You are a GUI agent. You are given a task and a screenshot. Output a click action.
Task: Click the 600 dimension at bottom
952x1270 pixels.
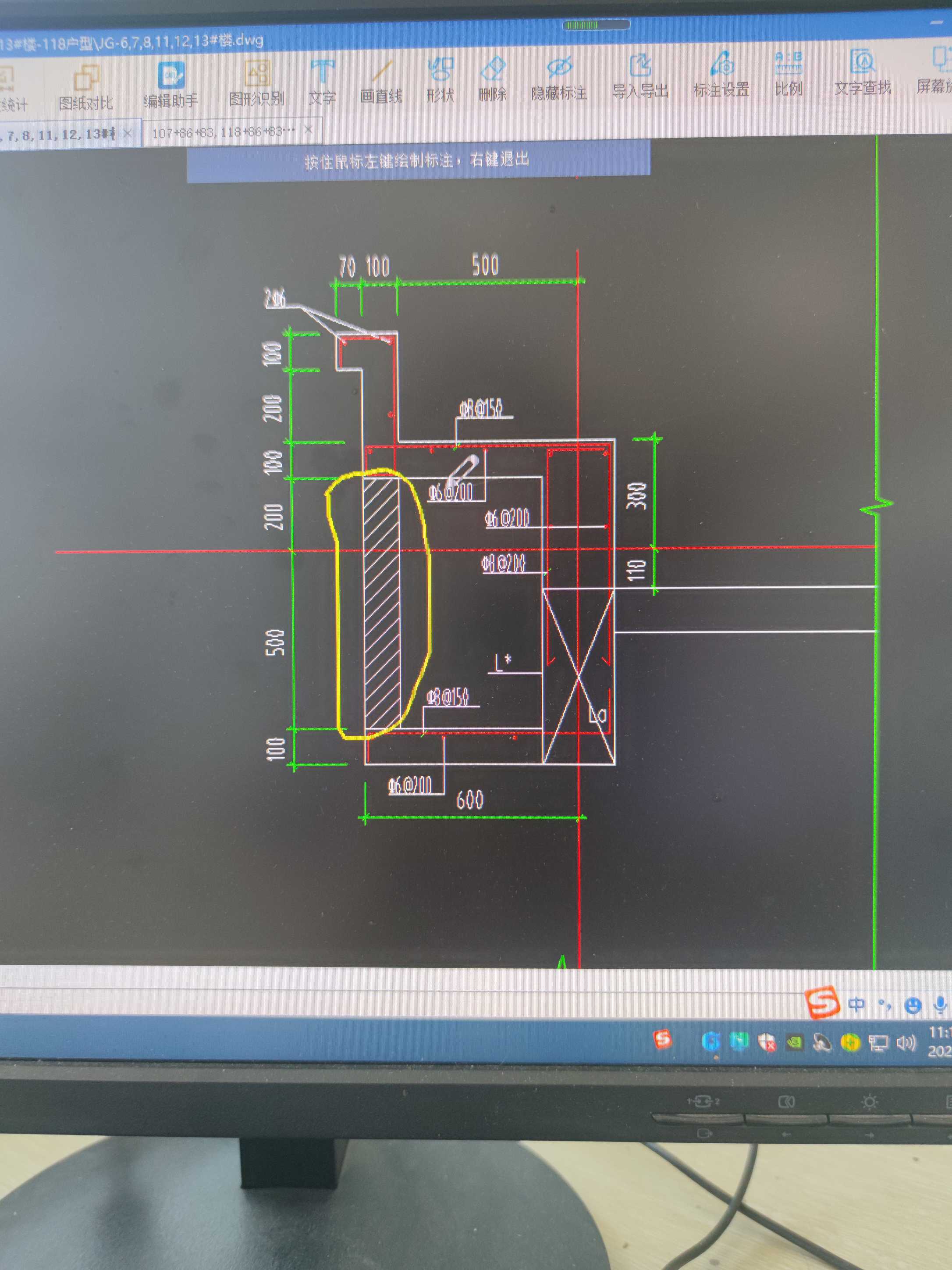pyautogui.click(x=469, y=800)
